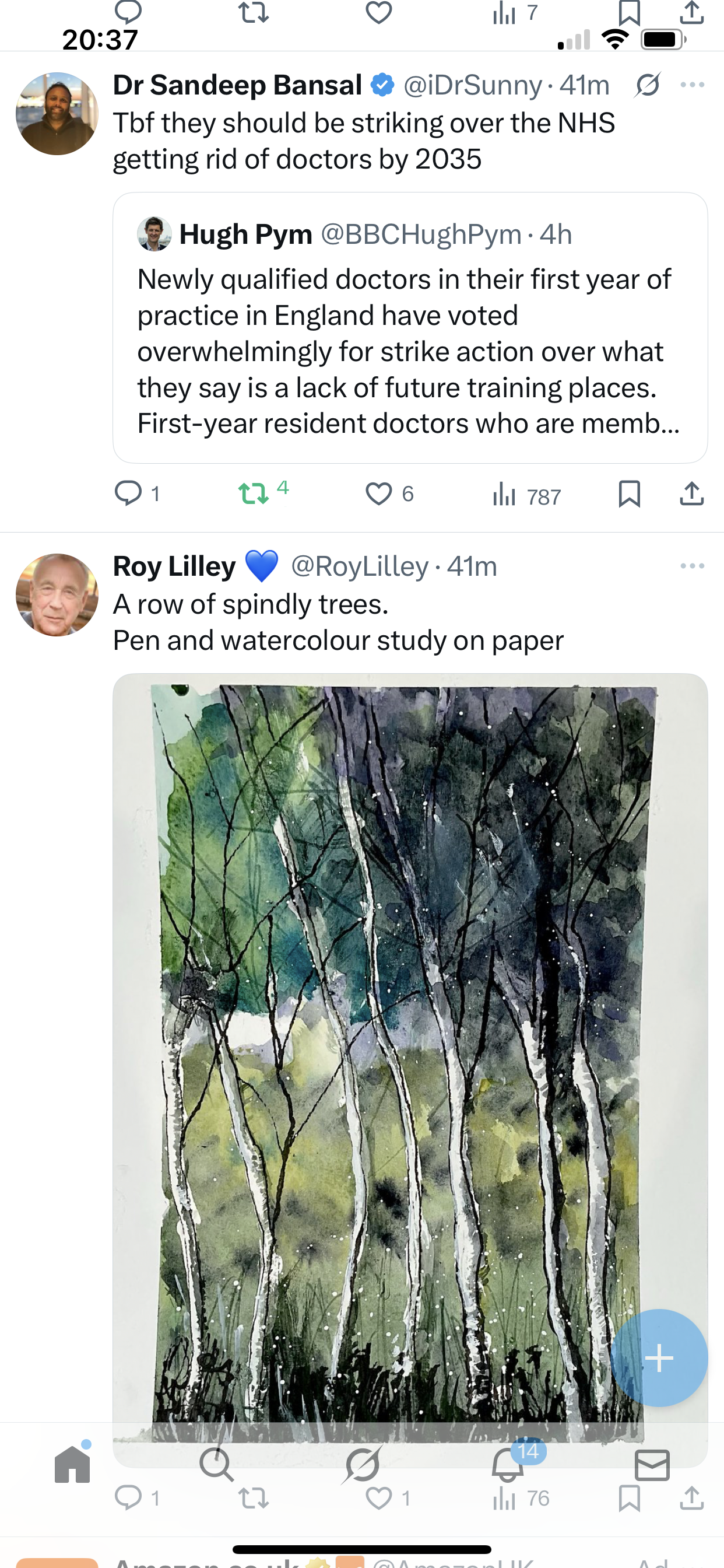The width and height of the screenshot is (724, 1568).
Task: Open Notifications with 14 badge
Action: [508, 1465]
